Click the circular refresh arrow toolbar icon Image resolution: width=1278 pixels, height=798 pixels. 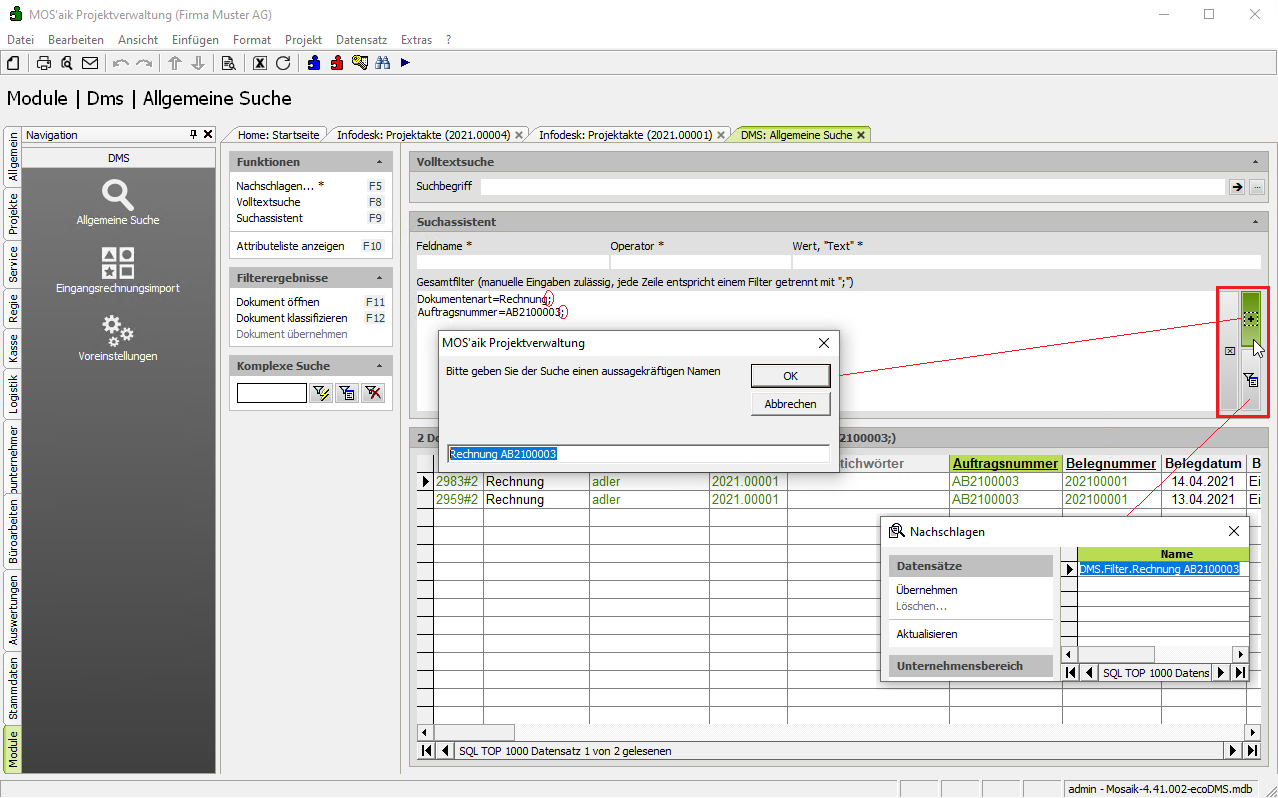(x=283, y=63)
